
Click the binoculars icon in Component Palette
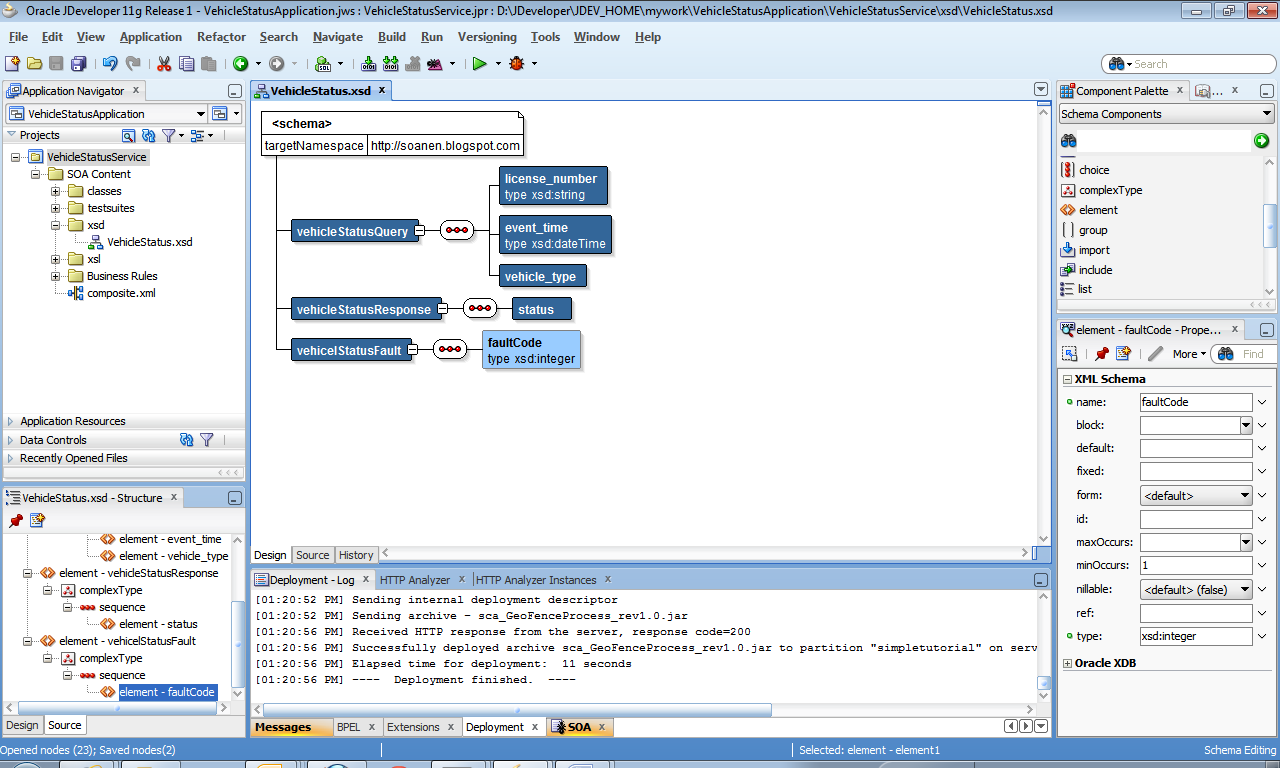[1069, 141]
